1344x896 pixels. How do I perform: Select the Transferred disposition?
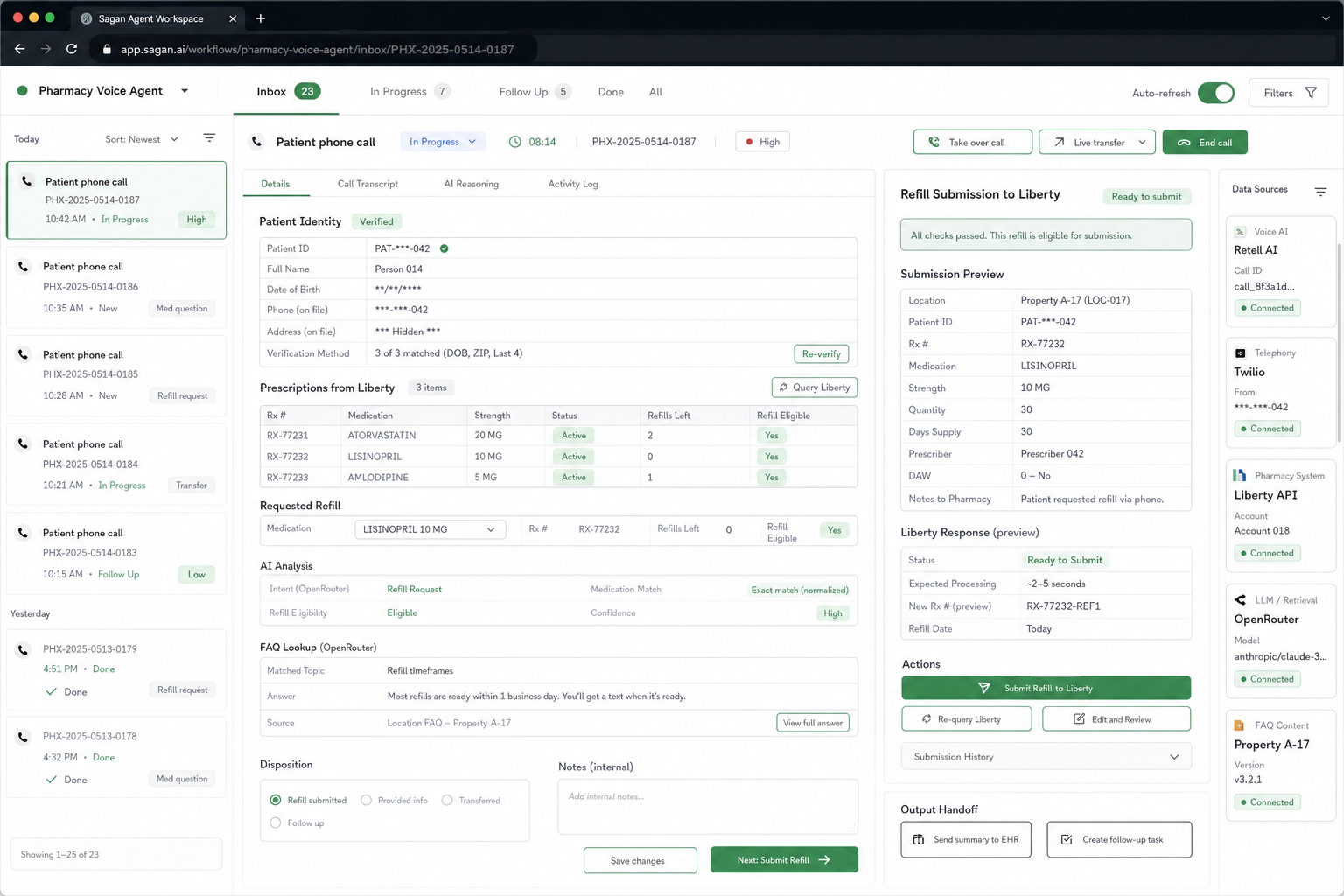[x=447, y=800]
